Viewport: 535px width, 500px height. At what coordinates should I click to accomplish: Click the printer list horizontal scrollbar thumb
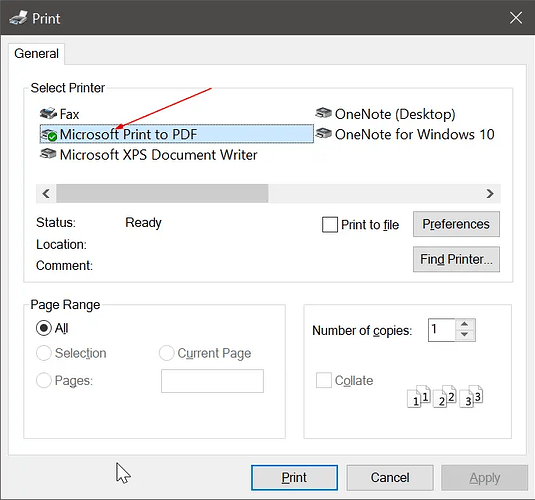[162, 194]
